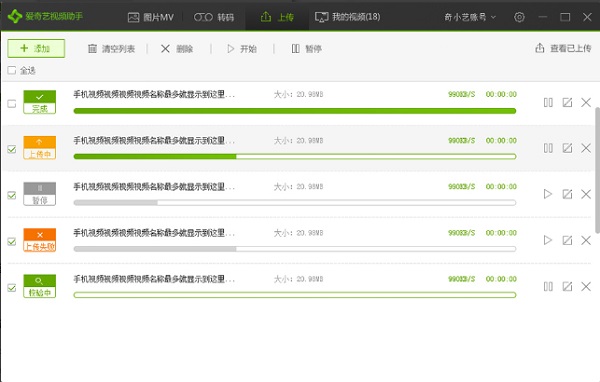The height and width of the screenshot is (382, 600).
Task: Toggle the 全选 checkbox
Action: click(x=12, y=70)
